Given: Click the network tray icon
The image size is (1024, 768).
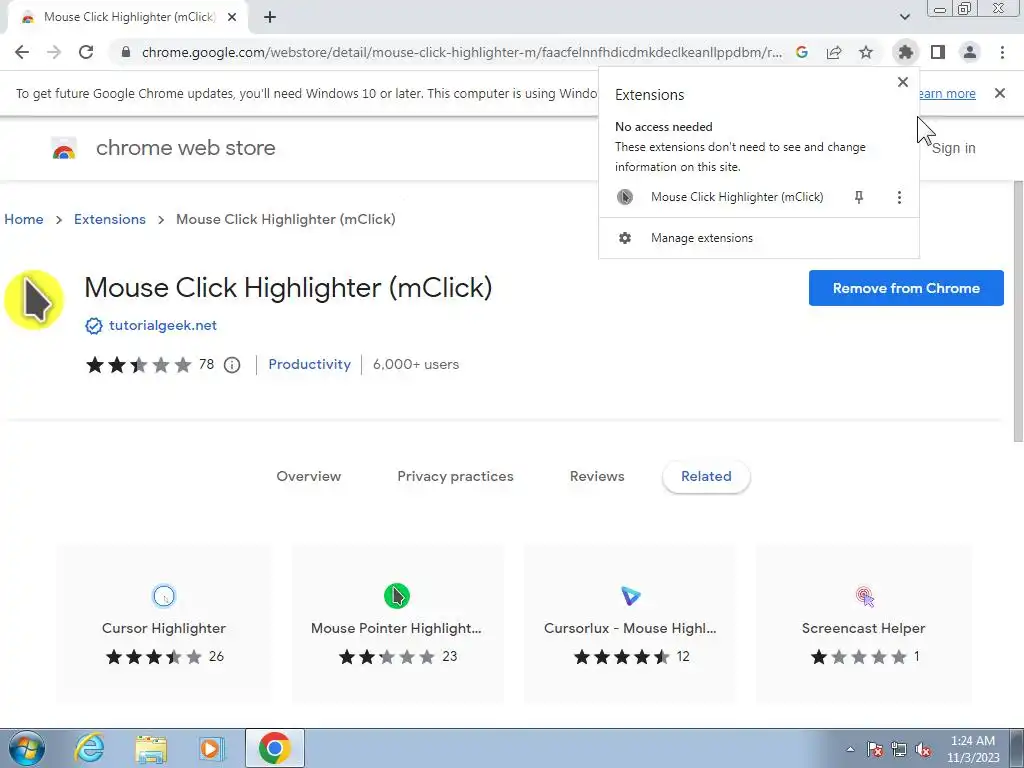Looking at the screenshot, I should [899, 750].
